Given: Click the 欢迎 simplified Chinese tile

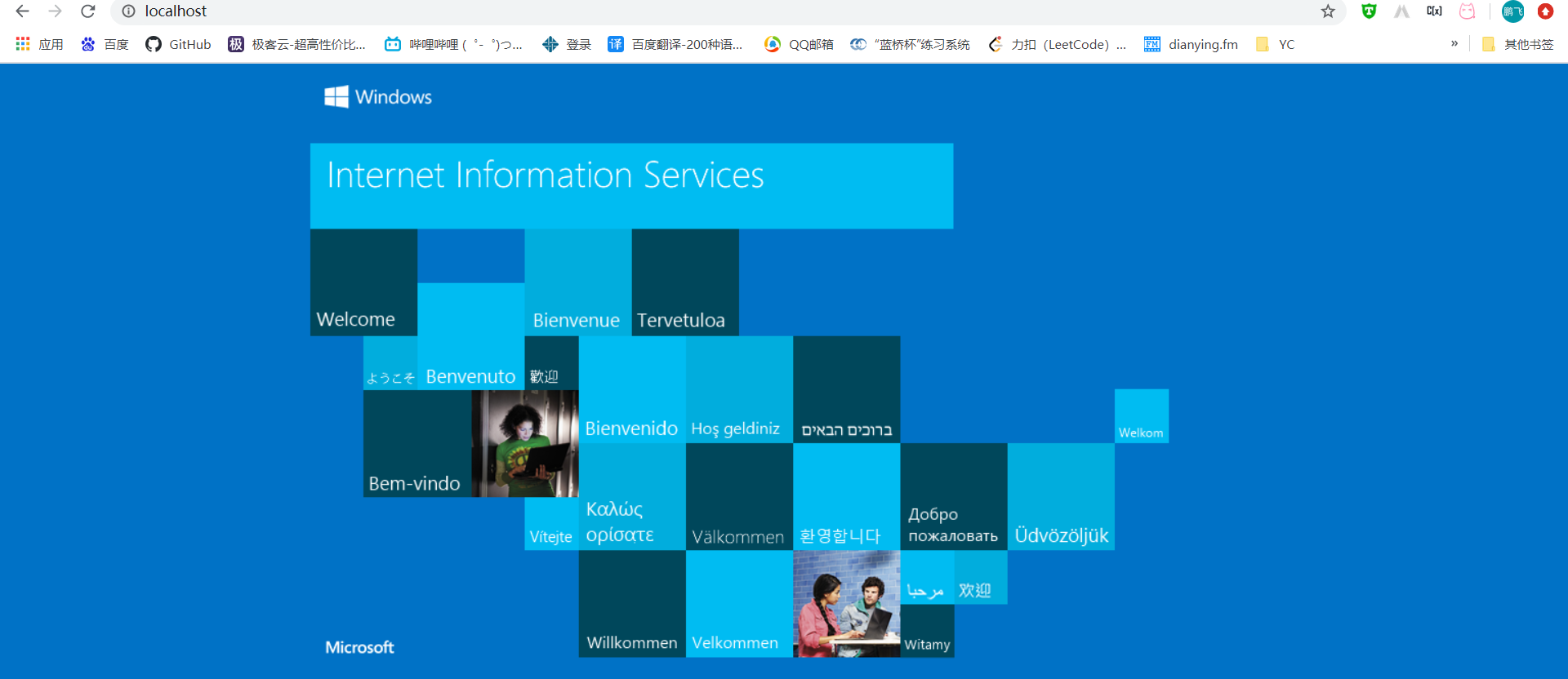Looking at the screenshot, I should pos(980,577).
